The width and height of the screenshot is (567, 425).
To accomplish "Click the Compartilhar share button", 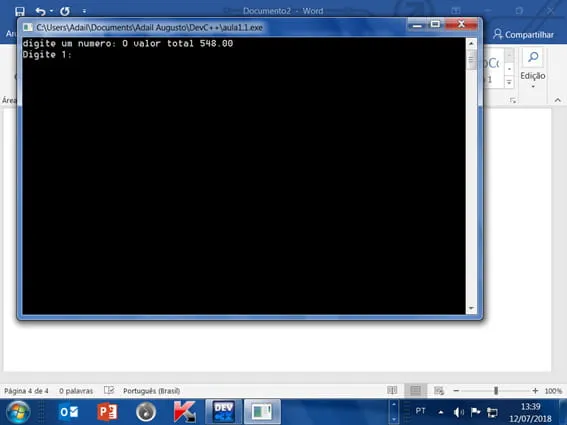I will click(x=523, y=34).
